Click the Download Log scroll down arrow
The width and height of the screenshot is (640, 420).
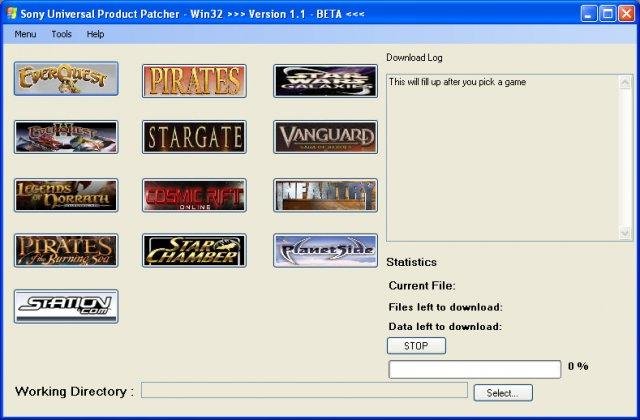(625, 233)
